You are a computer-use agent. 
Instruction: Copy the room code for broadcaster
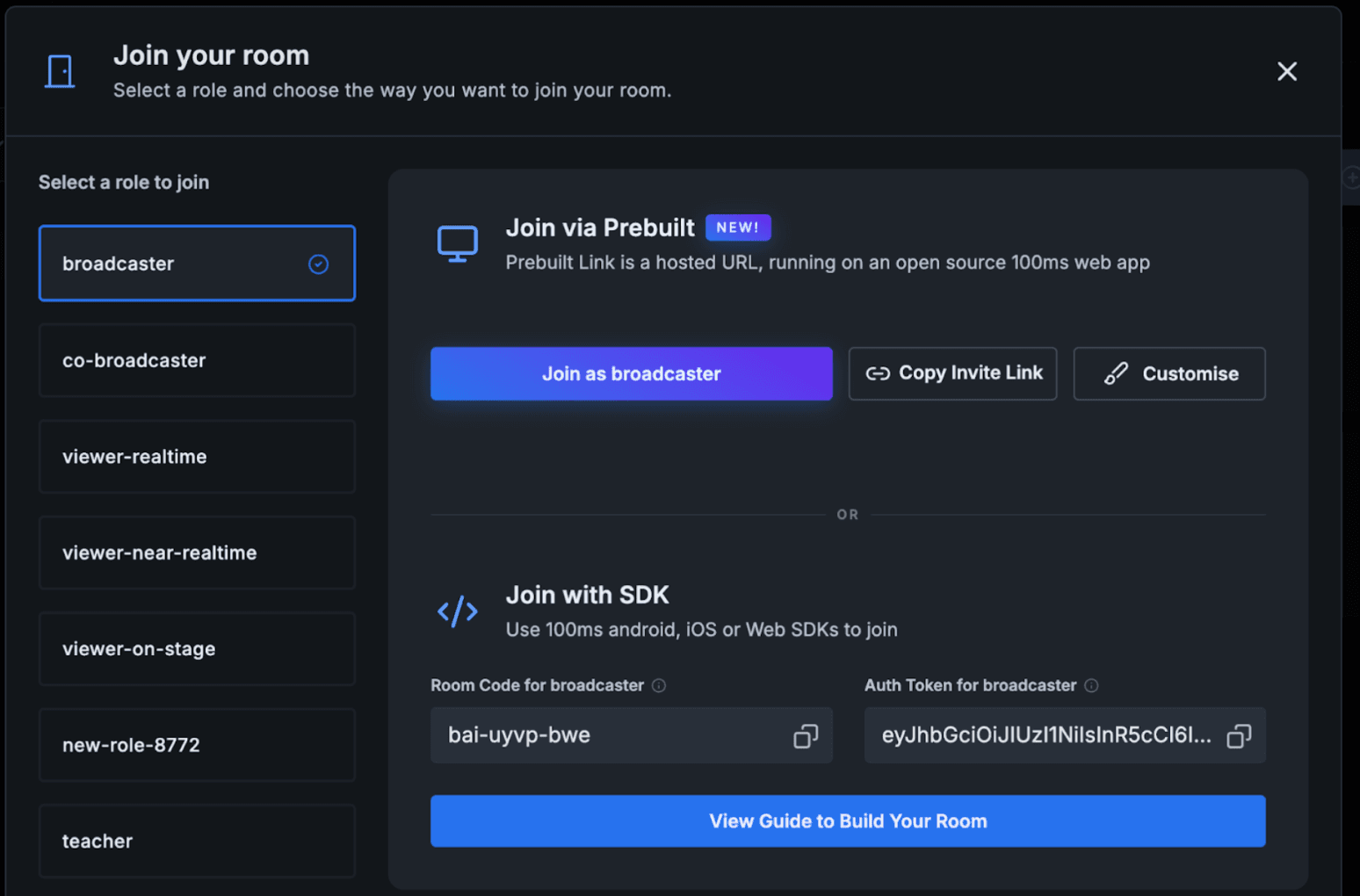click(x=806, y=736)
